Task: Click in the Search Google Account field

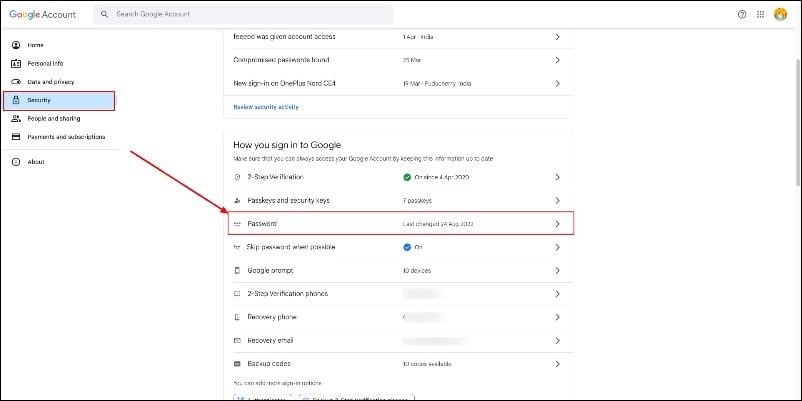Action: click(x=243, y=14)
